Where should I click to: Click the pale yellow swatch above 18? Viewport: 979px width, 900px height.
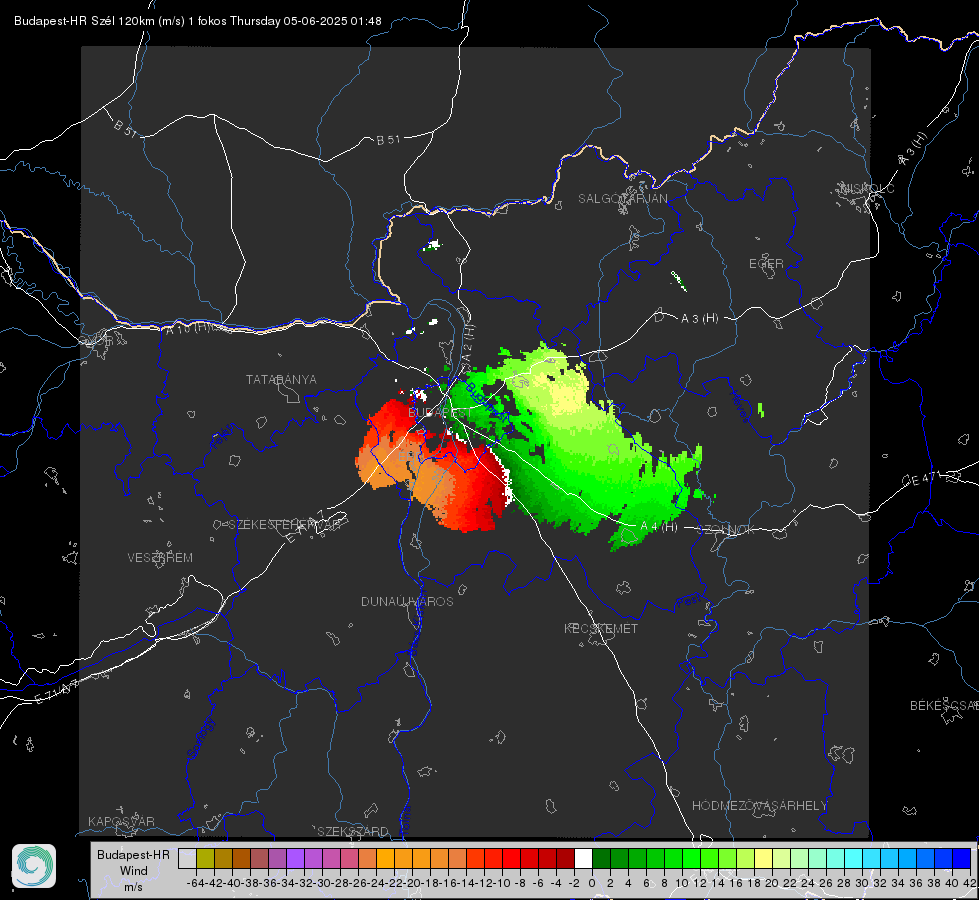click(764, 858)
